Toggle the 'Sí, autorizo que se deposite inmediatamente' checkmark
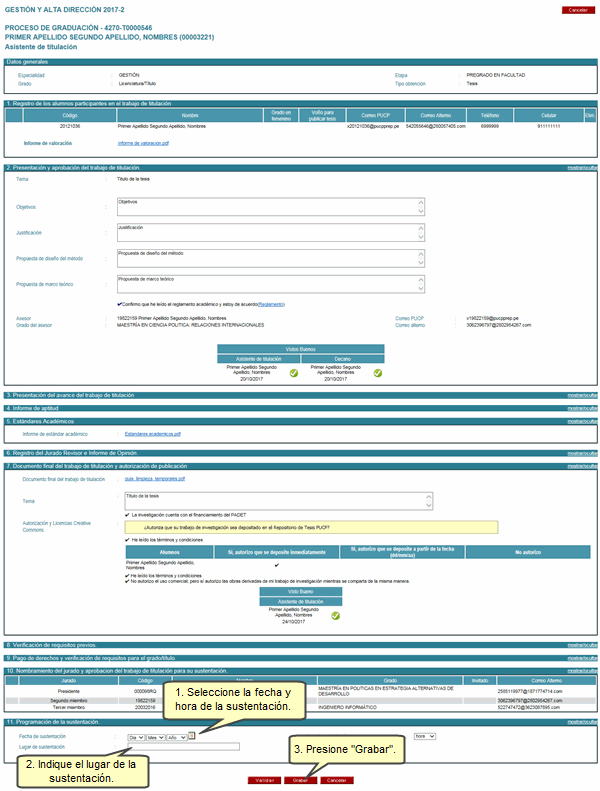This screenshot has height=791, width=600. tap(277, 565)
